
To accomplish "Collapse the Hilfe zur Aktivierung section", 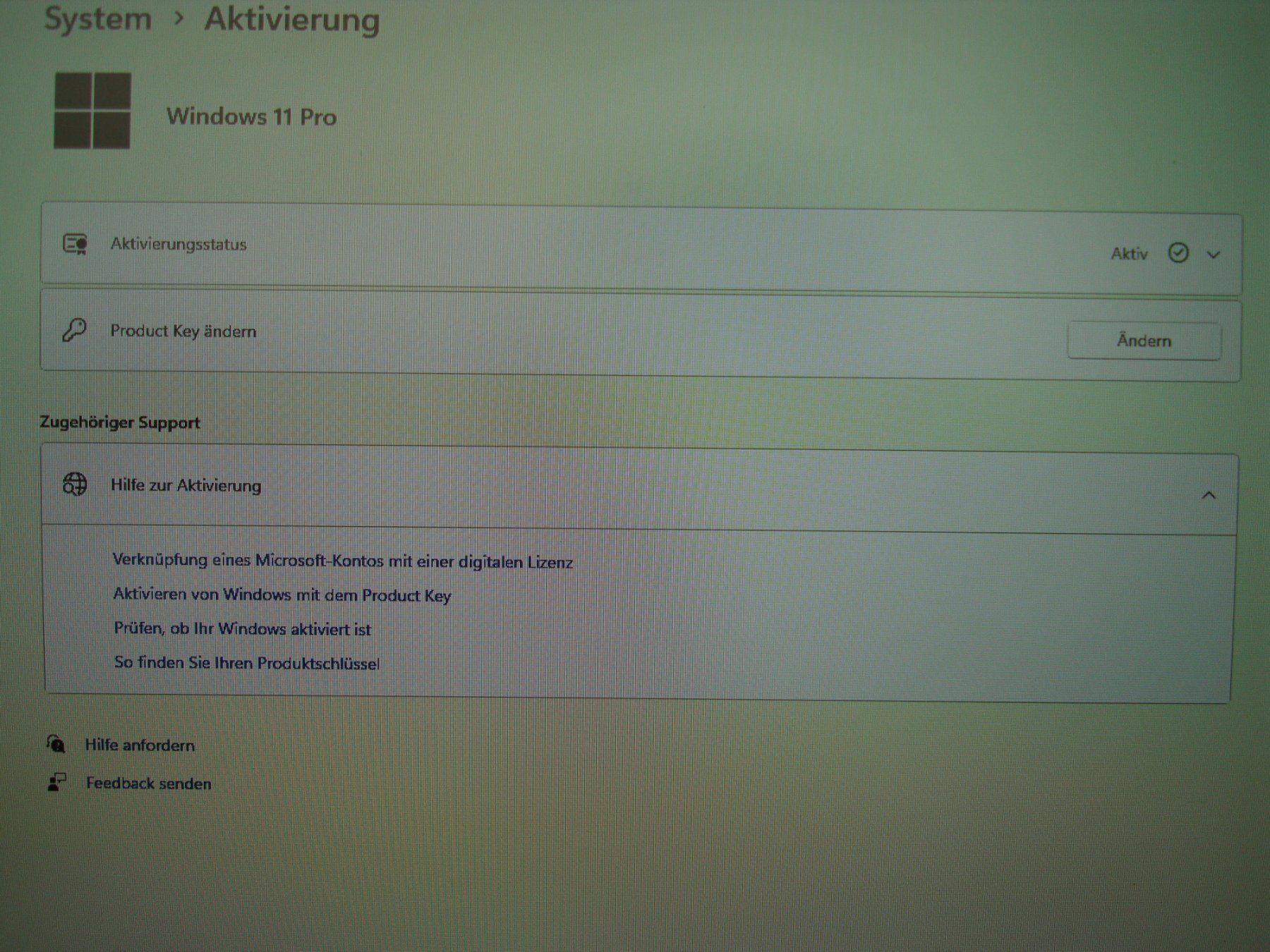I will 1209,495.
